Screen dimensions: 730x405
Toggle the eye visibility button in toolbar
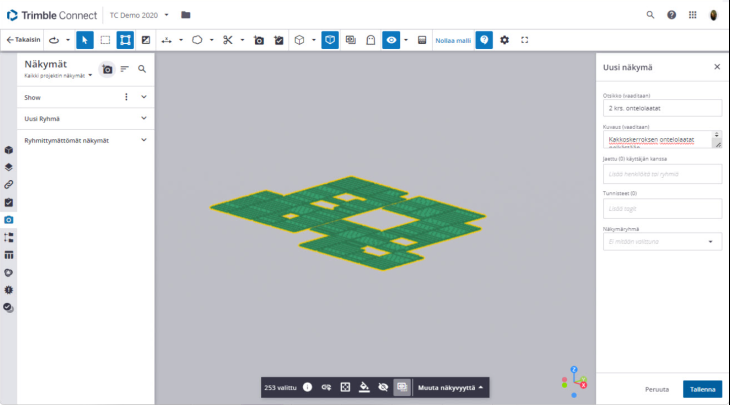click(392, 40)
